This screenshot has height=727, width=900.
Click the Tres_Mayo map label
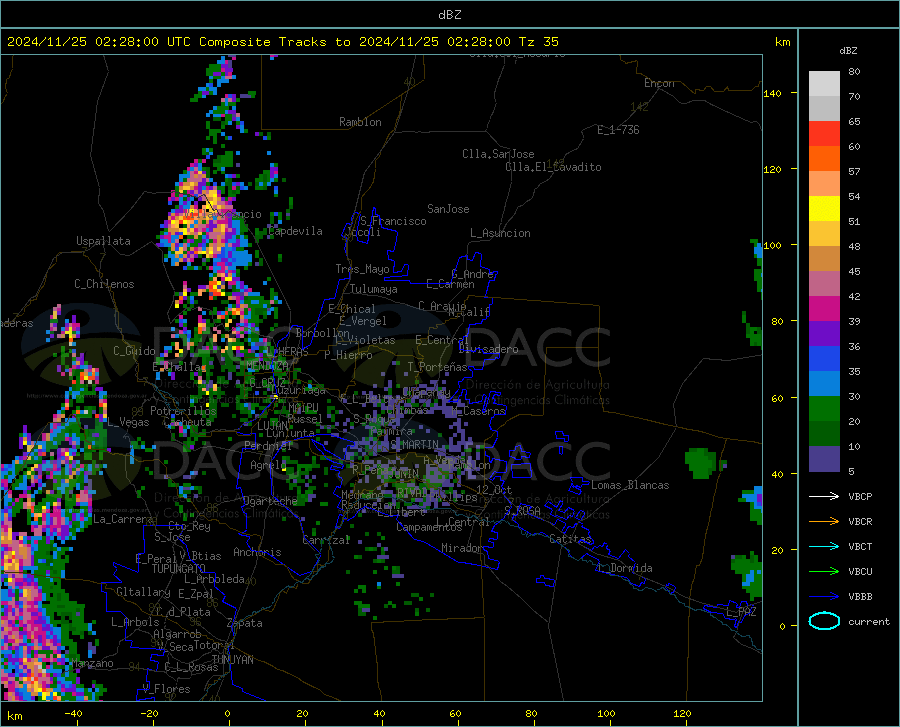point(362,269)
